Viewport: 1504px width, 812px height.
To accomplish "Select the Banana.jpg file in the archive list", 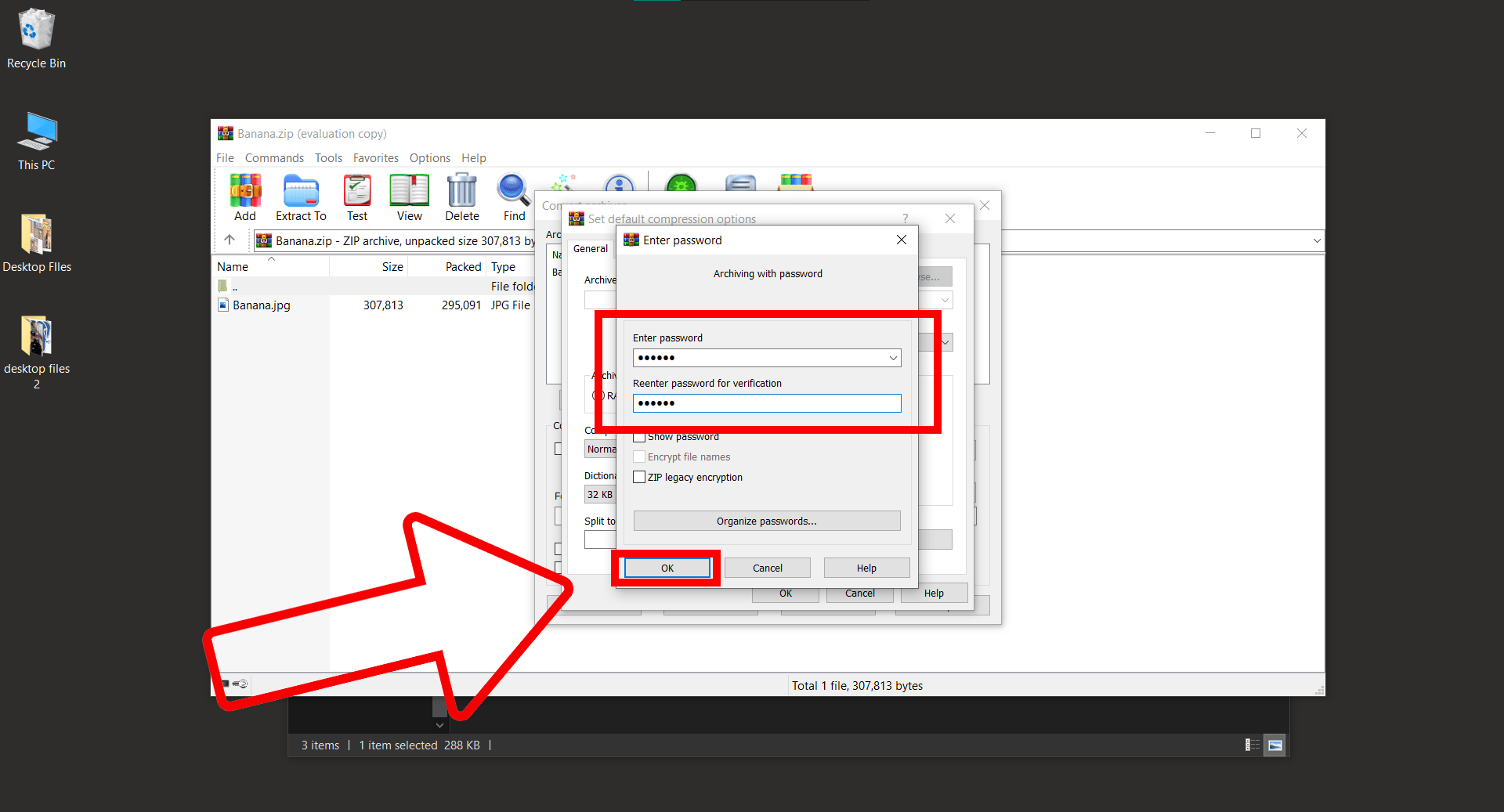I will (x=261, y=305).
